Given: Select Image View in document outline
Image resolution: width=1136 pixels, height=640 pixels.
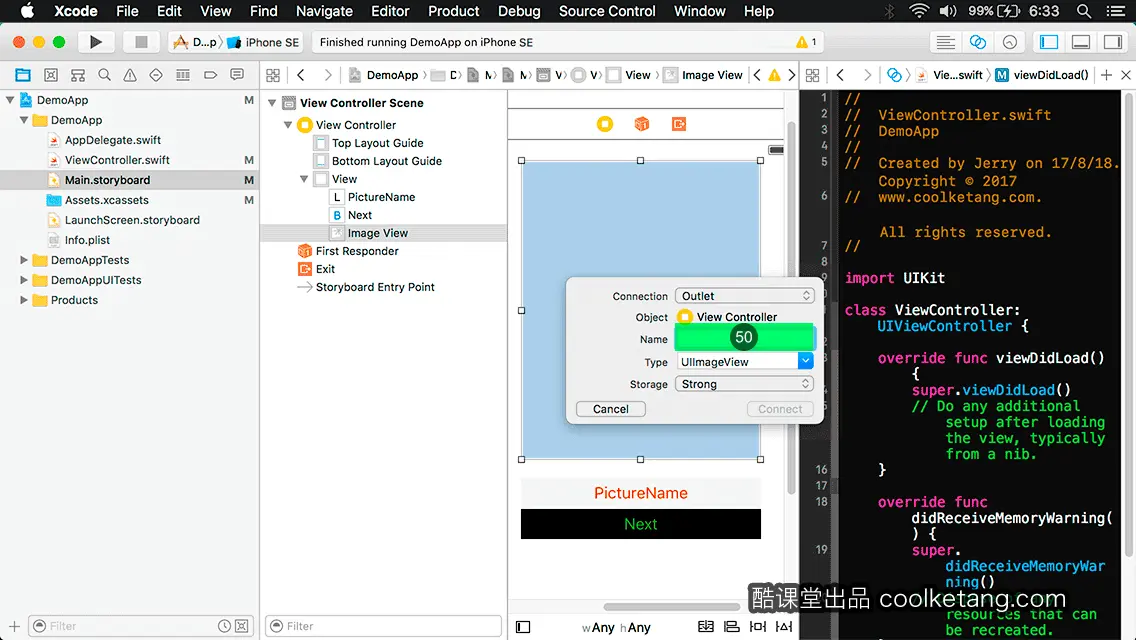Looking at the screenshot, I should 377,233.
